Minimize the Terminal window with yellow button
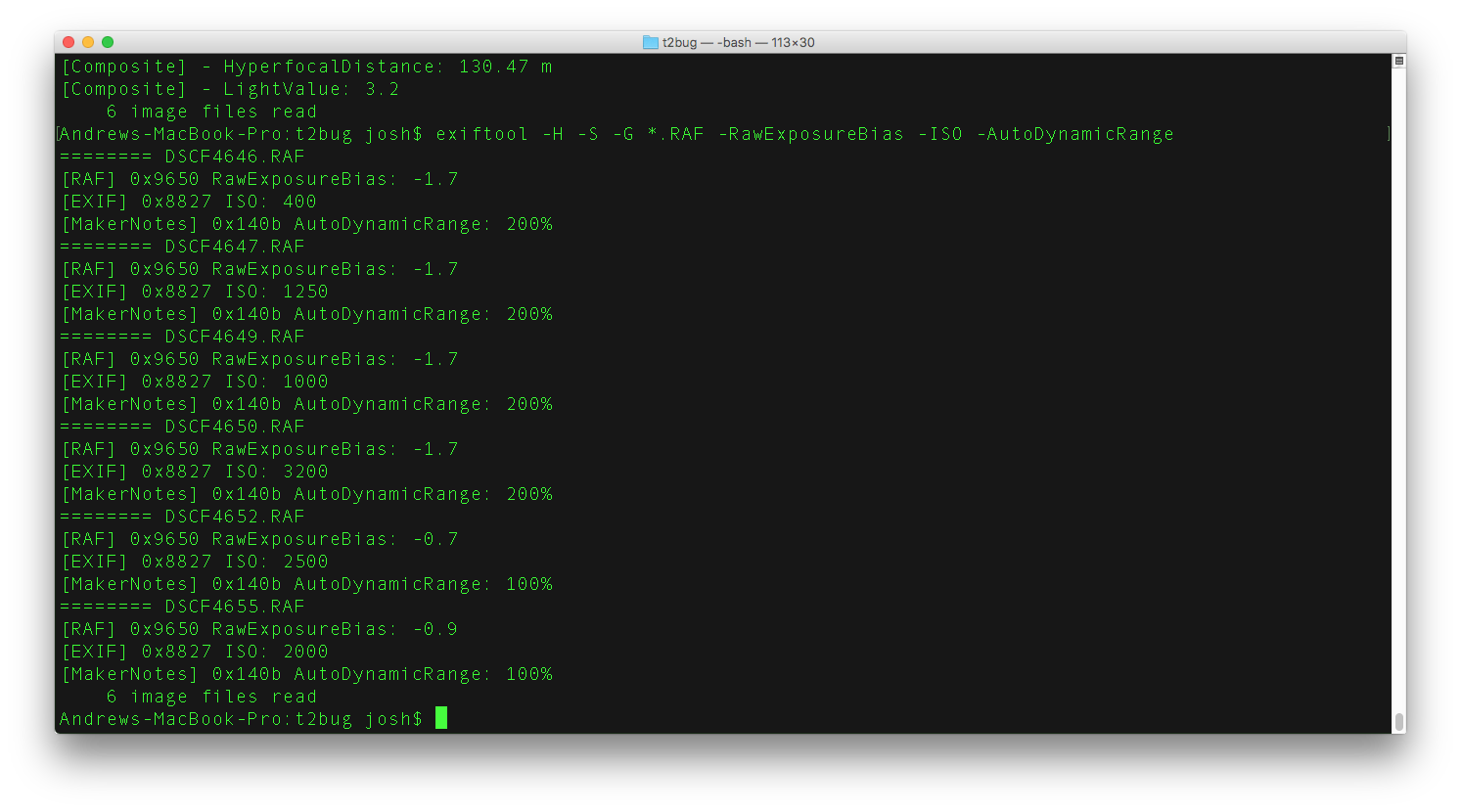 tap(88, 42)
